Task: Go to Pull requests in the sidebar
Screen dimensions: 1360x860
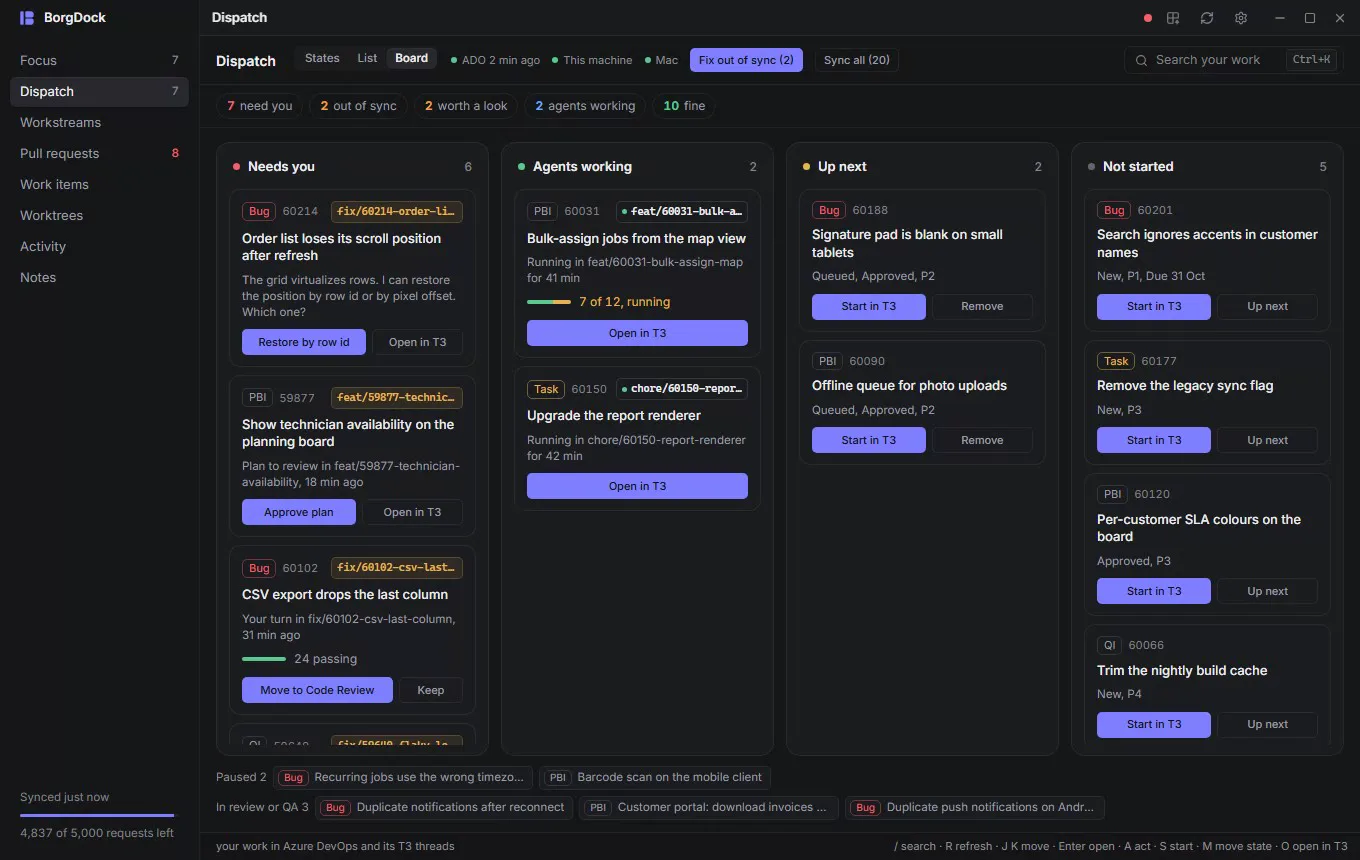Action: (99, 153)
